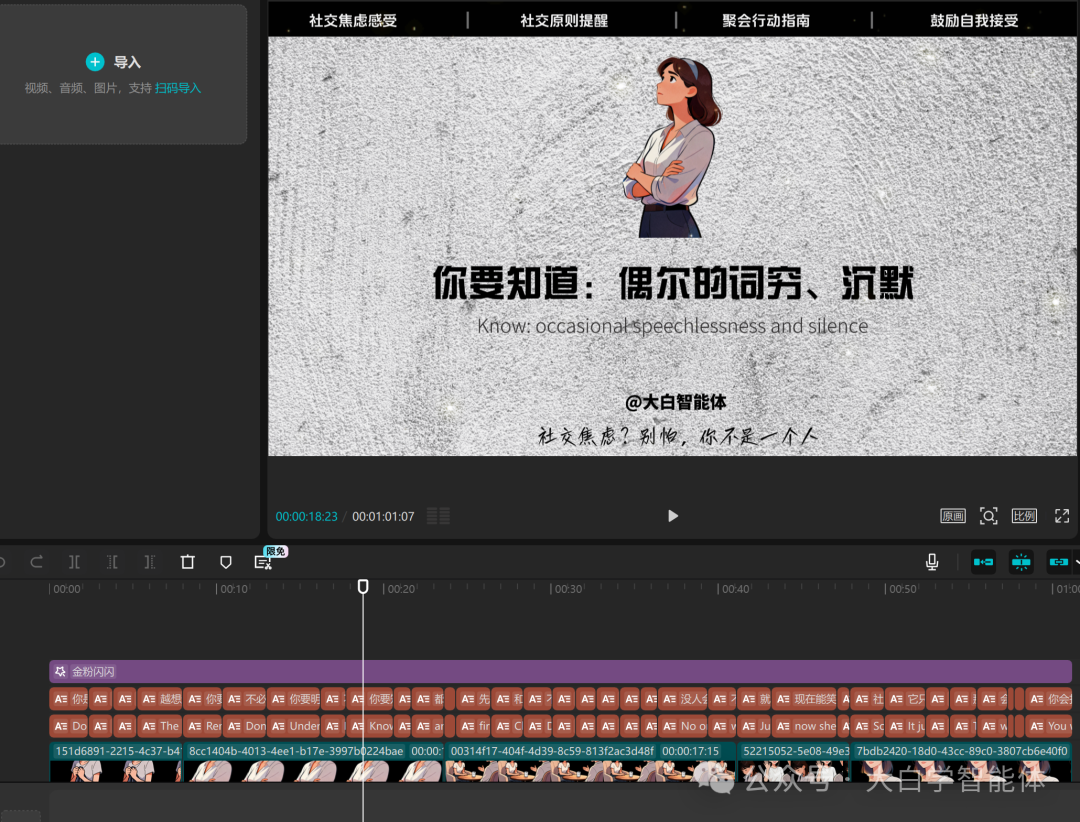Jump to 00:10 on timeline ruler

233,589
